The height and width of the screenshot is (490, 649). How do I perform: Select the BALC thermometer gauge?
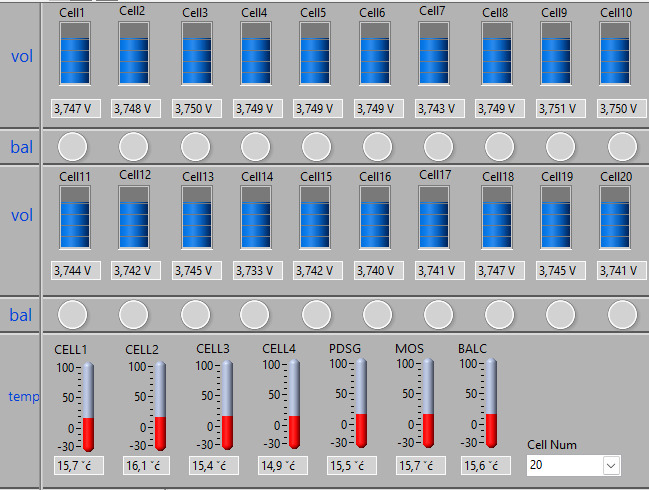491,405
